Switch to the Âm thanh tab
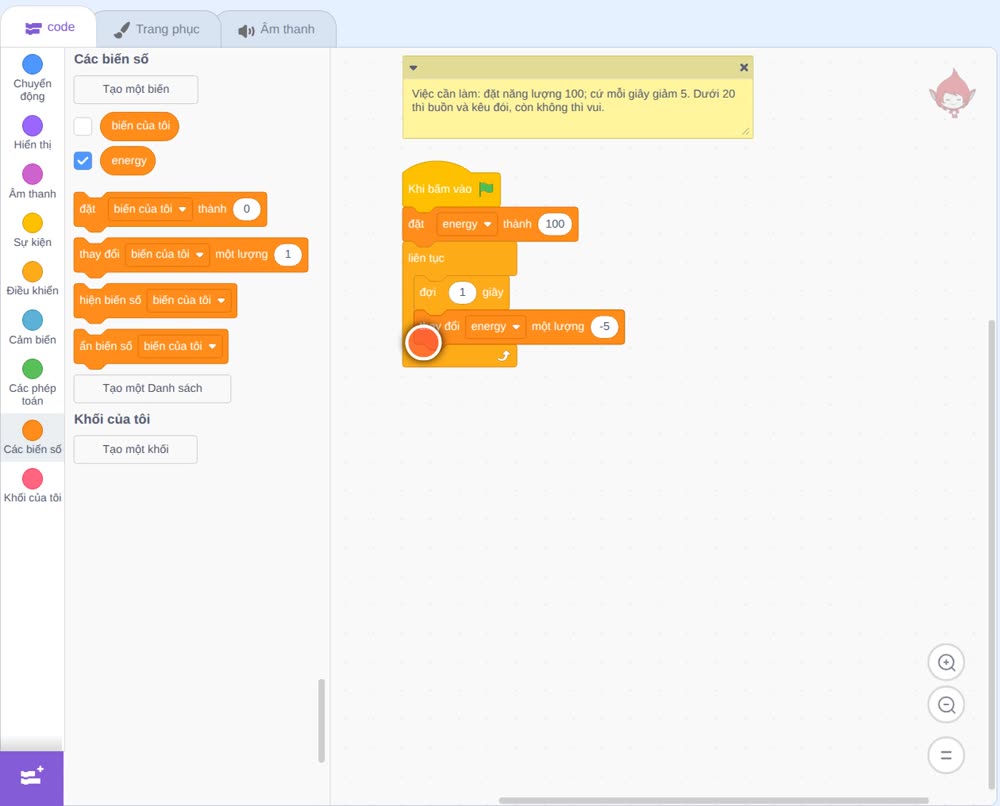 pos(277,30)
